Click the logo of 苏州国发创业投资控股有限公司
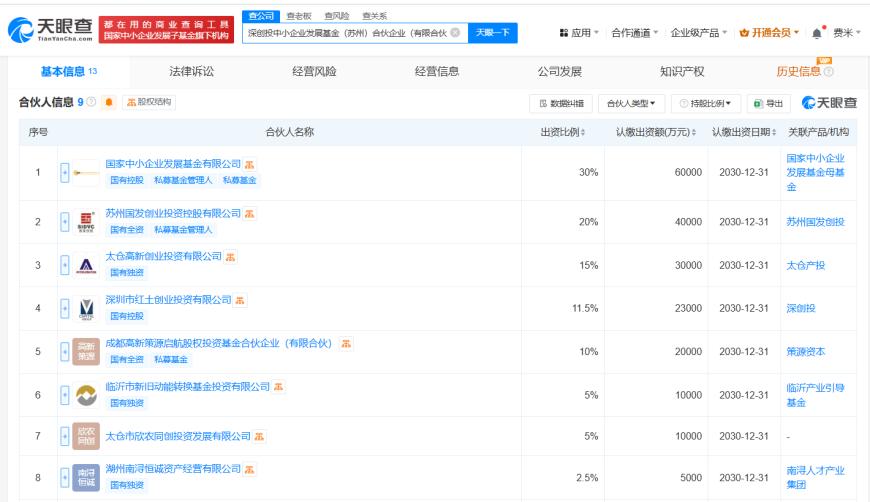Viewport: 870px width, 502px height. (x=86, y=222)
